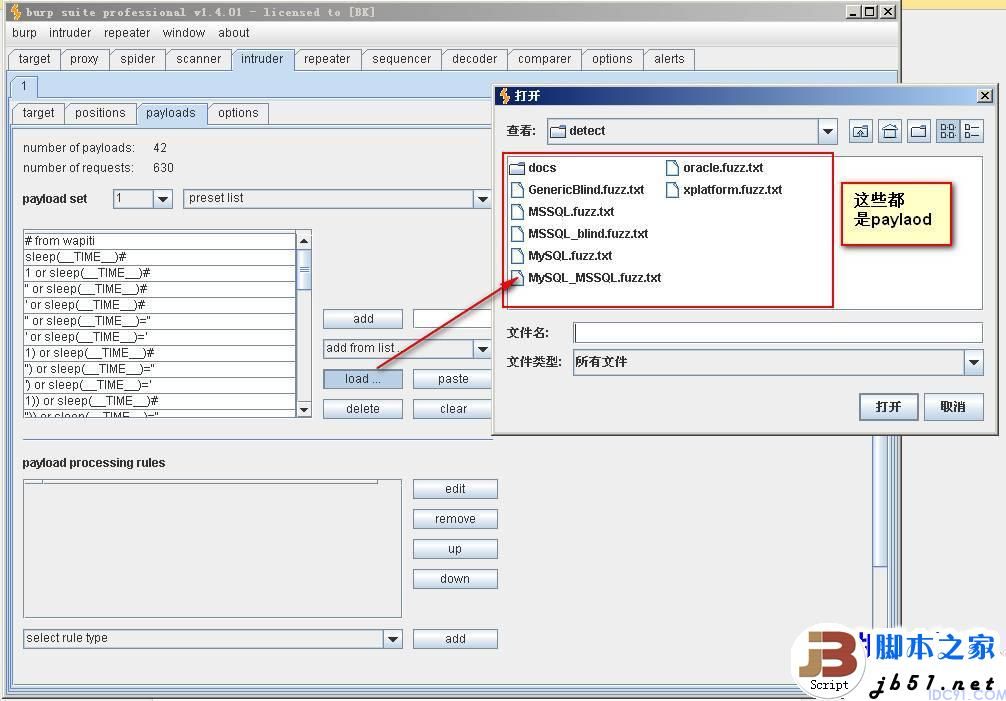
Task: Select the MSSQL_blind.fuzz.txt file
Action: [579, 233]
